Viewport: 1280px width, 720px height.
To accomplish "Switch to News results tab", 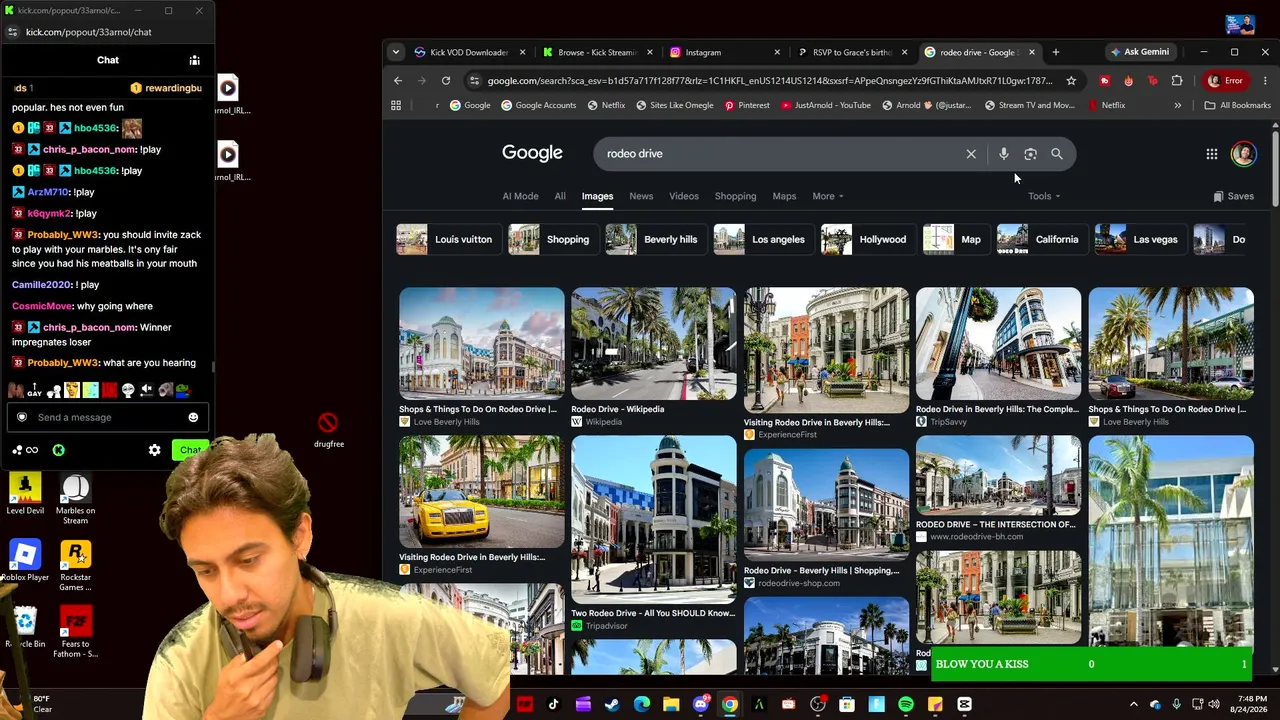I will pyautogui.click(x=641, y=196).
